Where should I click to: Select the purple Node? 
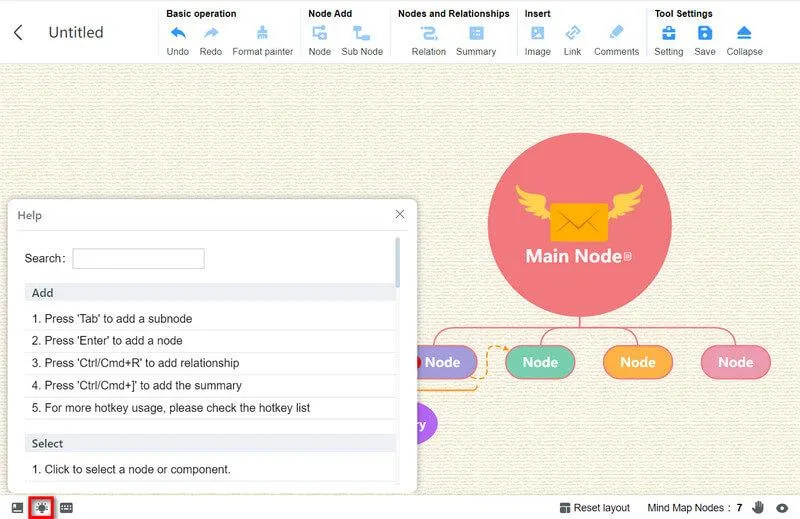point(446,362)
